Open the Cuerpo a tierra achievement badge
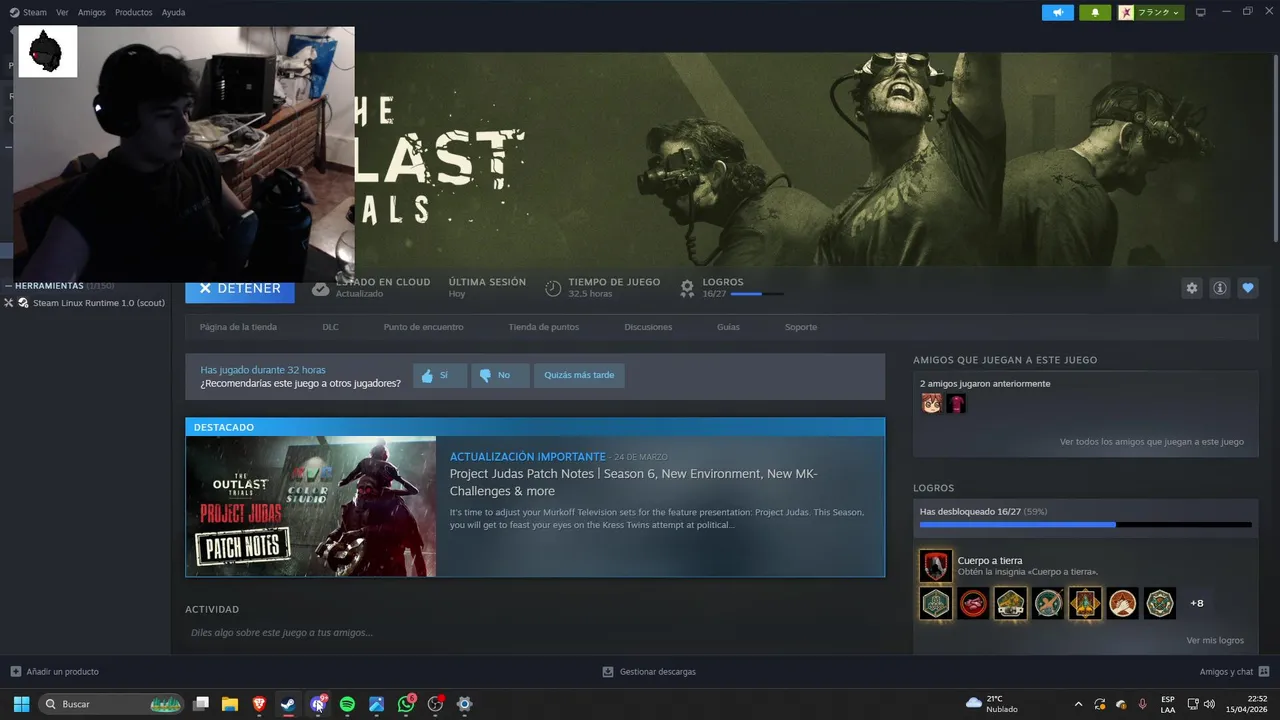 point(936,566)
